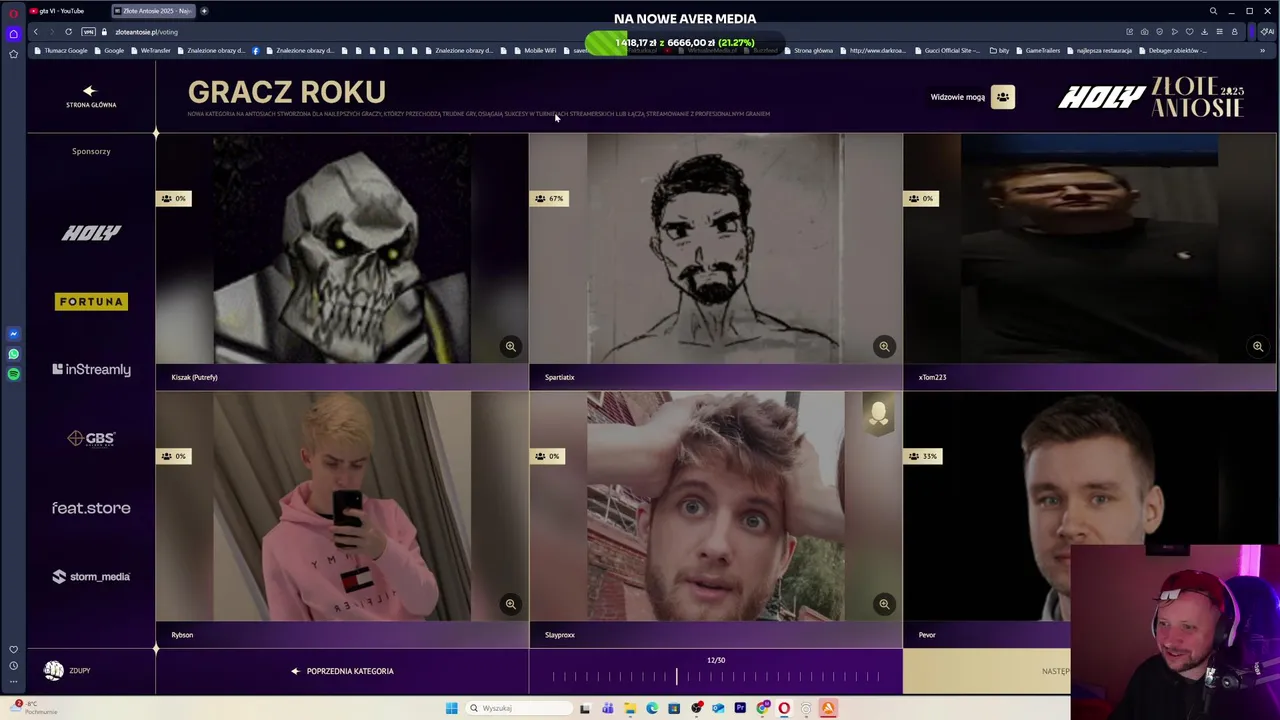This screenshot has width=1280, height=720.
Task: Open the sidebar bookmarks star icon
Action: coord(13,54)
